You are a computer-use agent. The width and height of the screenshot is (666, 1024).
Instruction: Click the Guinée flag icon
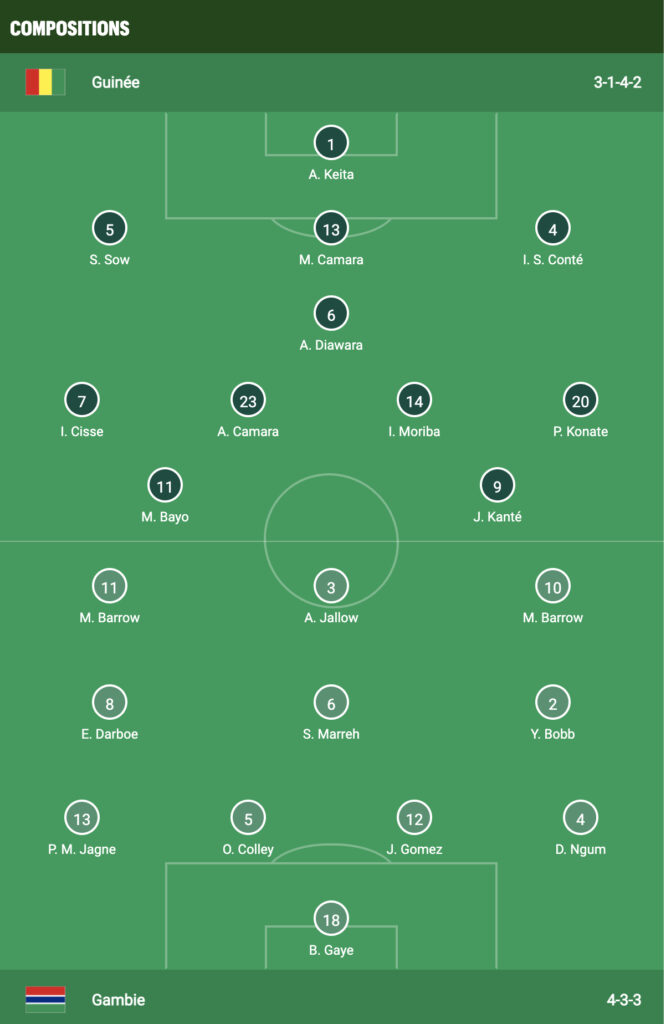tap(46, 82)
